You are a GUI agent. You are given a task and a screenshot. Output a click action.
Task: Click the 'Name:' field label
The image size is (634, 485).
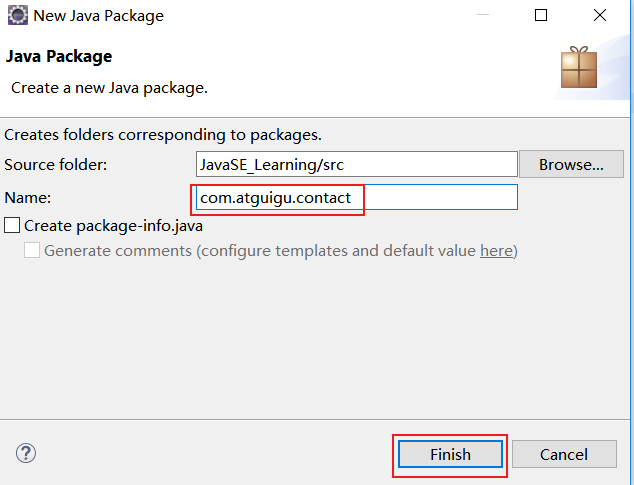pyautogui.click(x=28, y=198)
